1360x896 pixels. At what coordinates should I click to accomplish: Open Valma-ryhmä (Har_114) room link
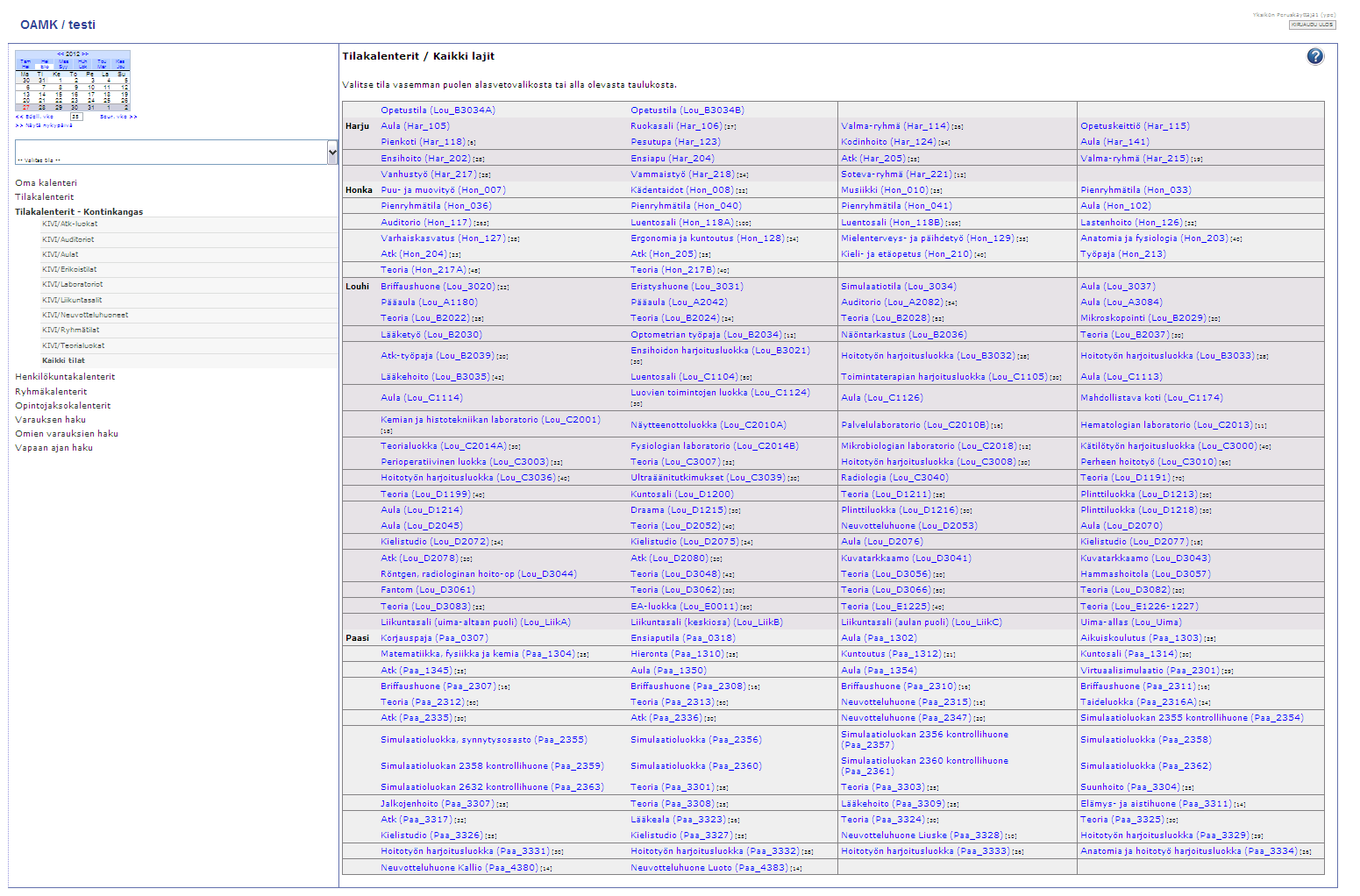(x=894, y=126)
